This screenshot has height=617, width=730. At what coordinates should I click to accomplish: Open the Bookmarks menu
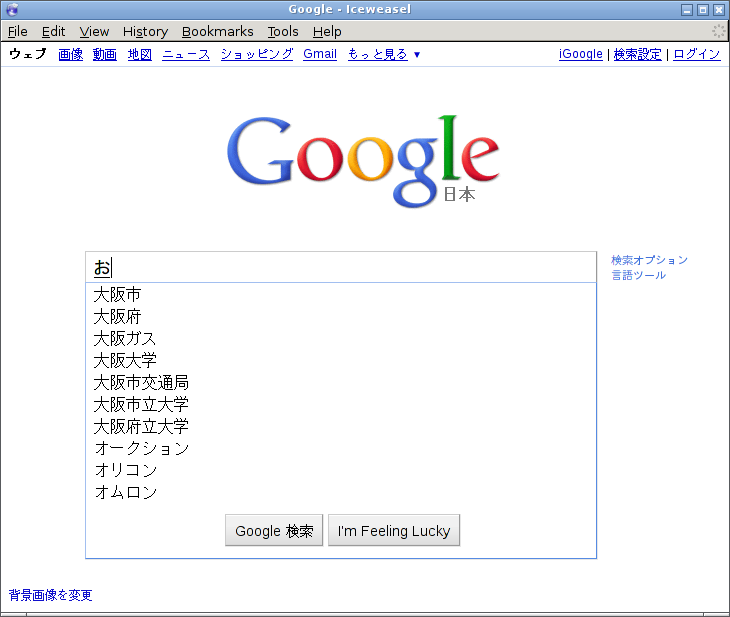coord(217,32)
